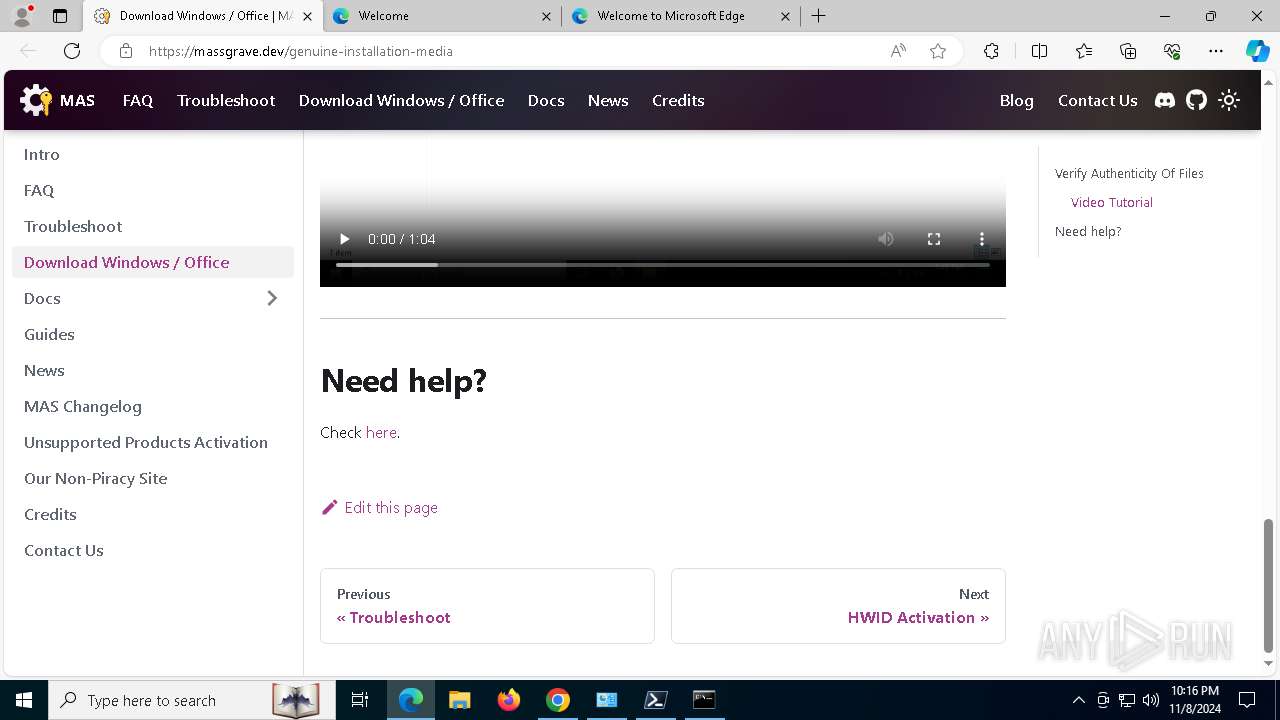The height and width of the screenshot is (720, 1280).
Task: Expand the Docs sidebar chevron
Action: click(272, 298)
